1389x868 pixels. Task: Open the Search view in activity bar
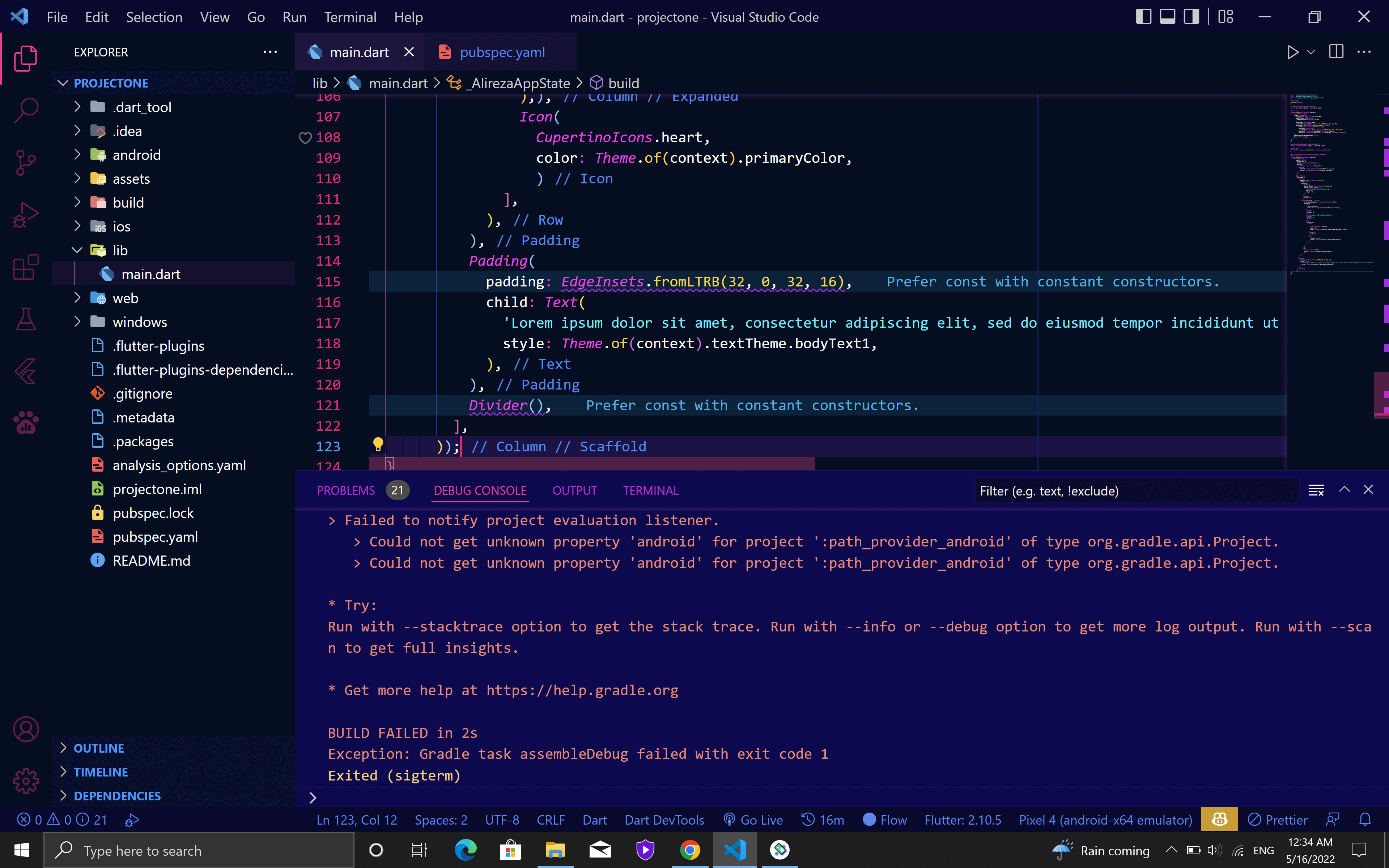click(26, 110)
